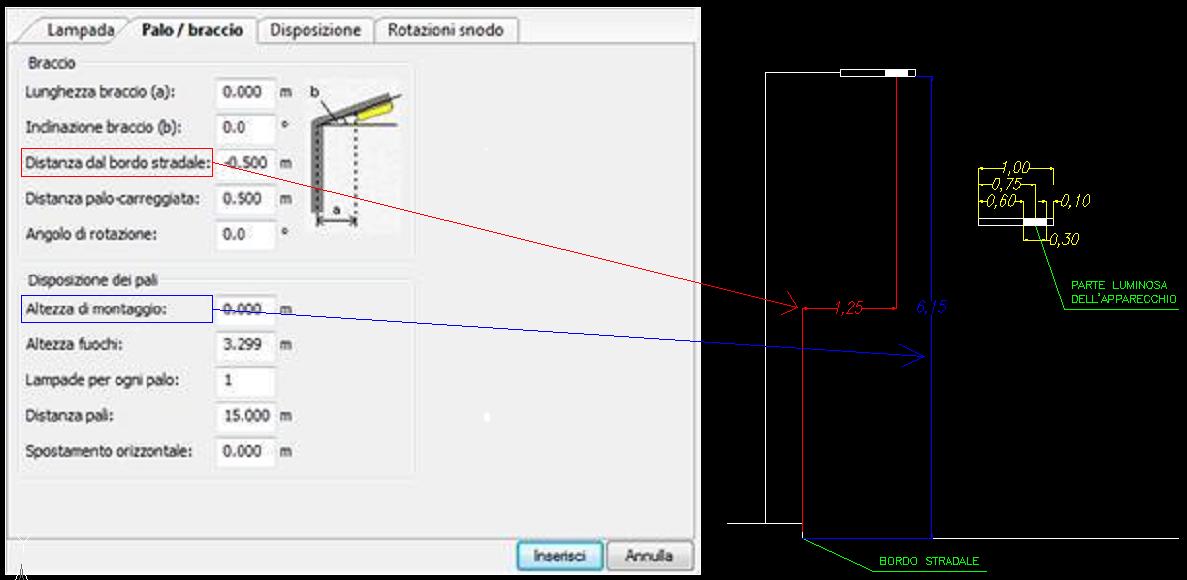Click the Inserisci button
The height and width of the screenshot is (580, 1187).
click(x=558, y=555)
